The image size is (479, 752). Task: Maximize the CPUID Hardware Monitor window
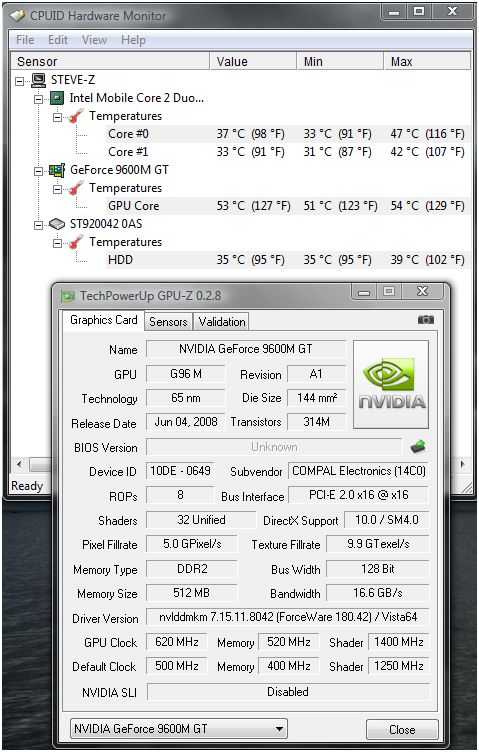click(419, 12)
